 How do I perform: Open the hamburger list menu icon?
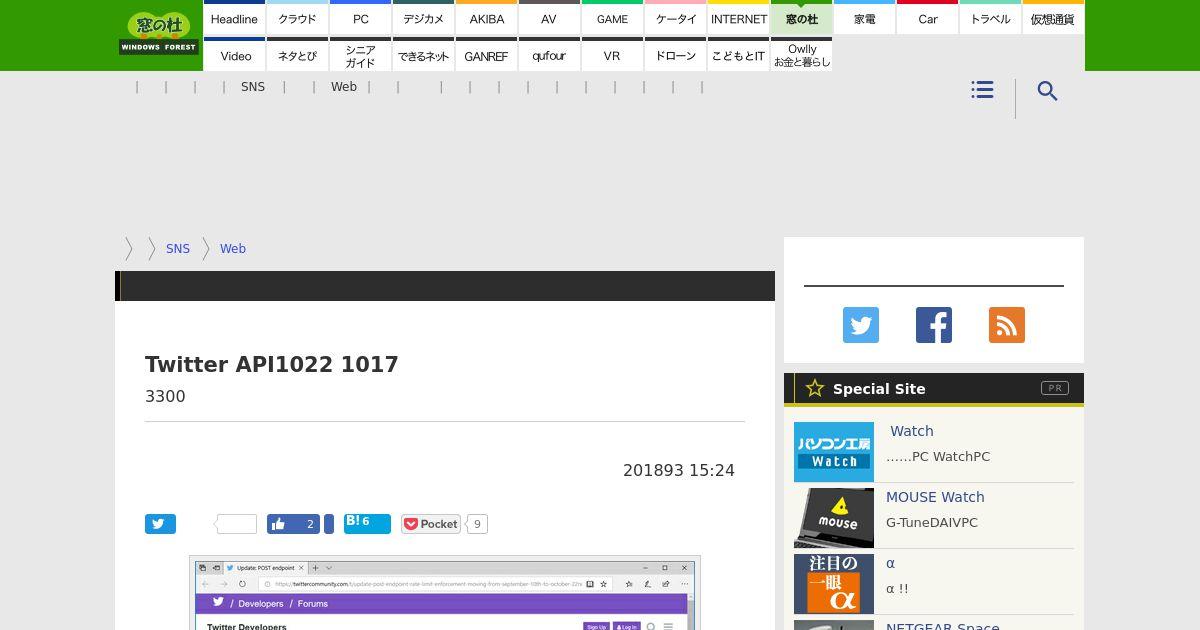(x=982, y=90)
